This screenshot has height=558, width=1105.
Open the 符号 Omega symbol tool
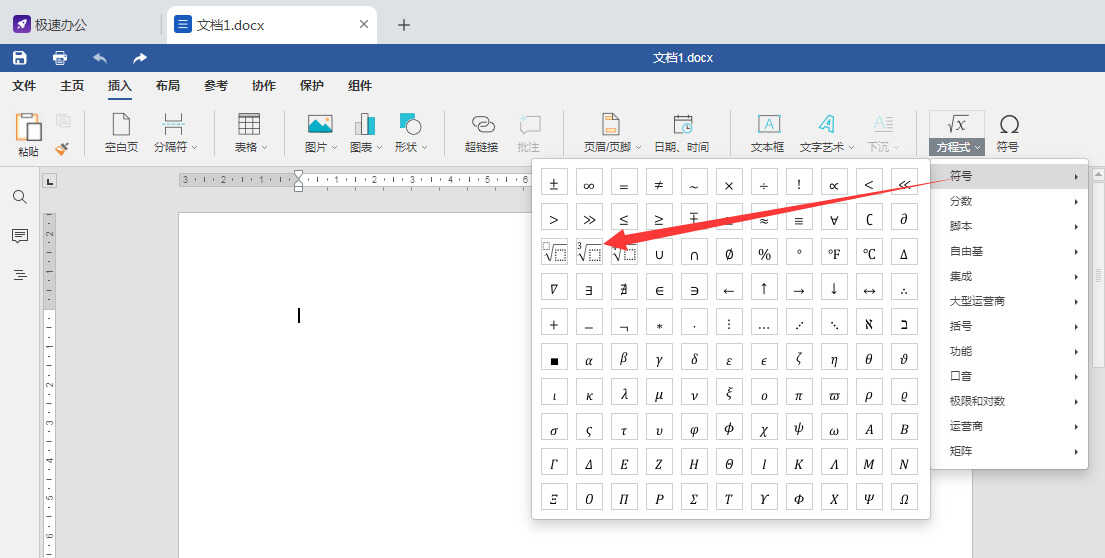[x=1008, y=133]
